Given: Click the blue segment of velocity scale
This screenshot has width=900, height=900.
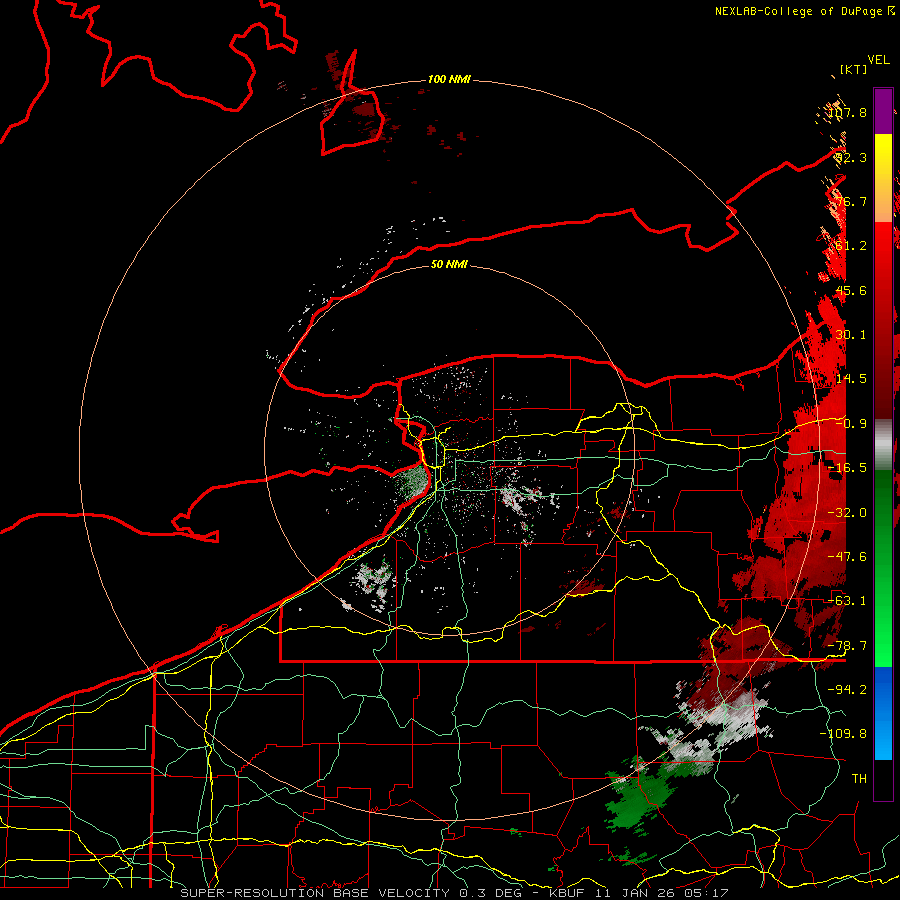Looking at the screenshot, I should tap(883, 713).
